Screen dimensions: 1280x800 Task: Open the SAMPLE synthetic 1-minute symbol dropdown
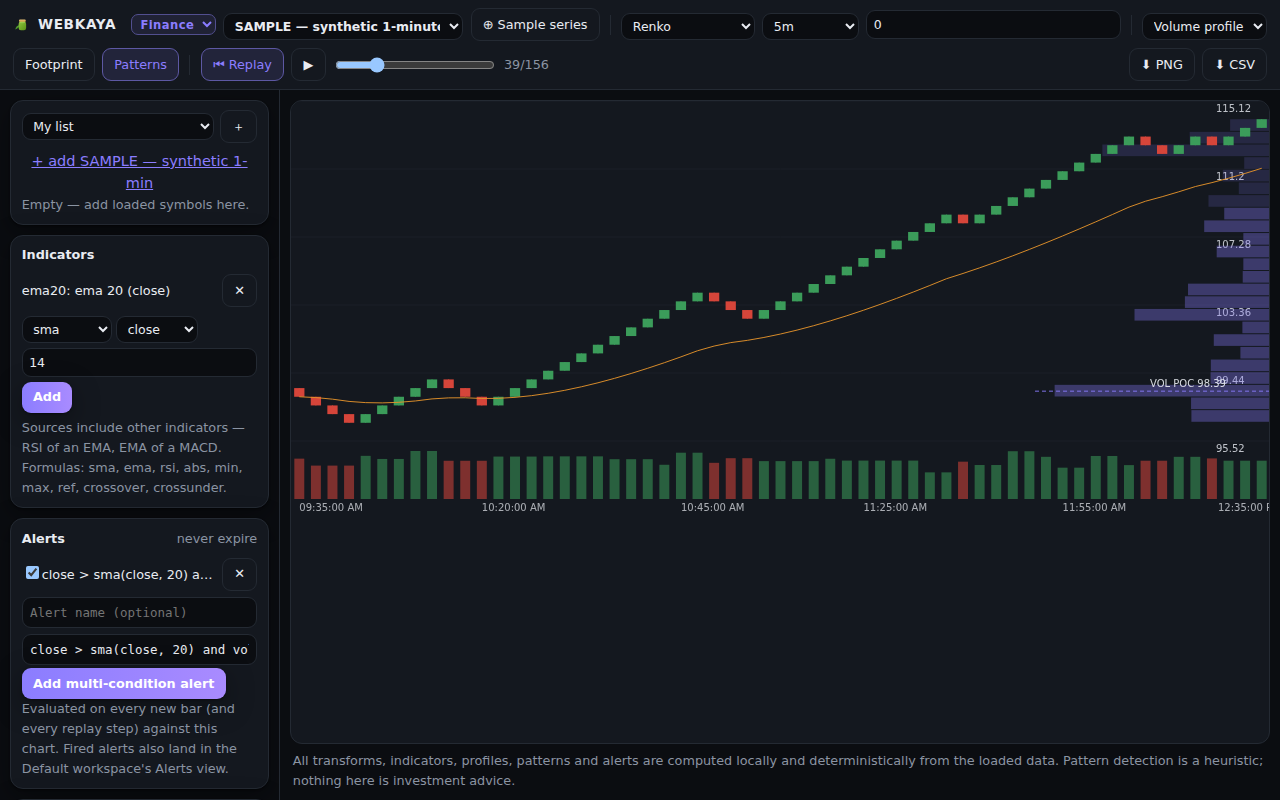(343, 26)
